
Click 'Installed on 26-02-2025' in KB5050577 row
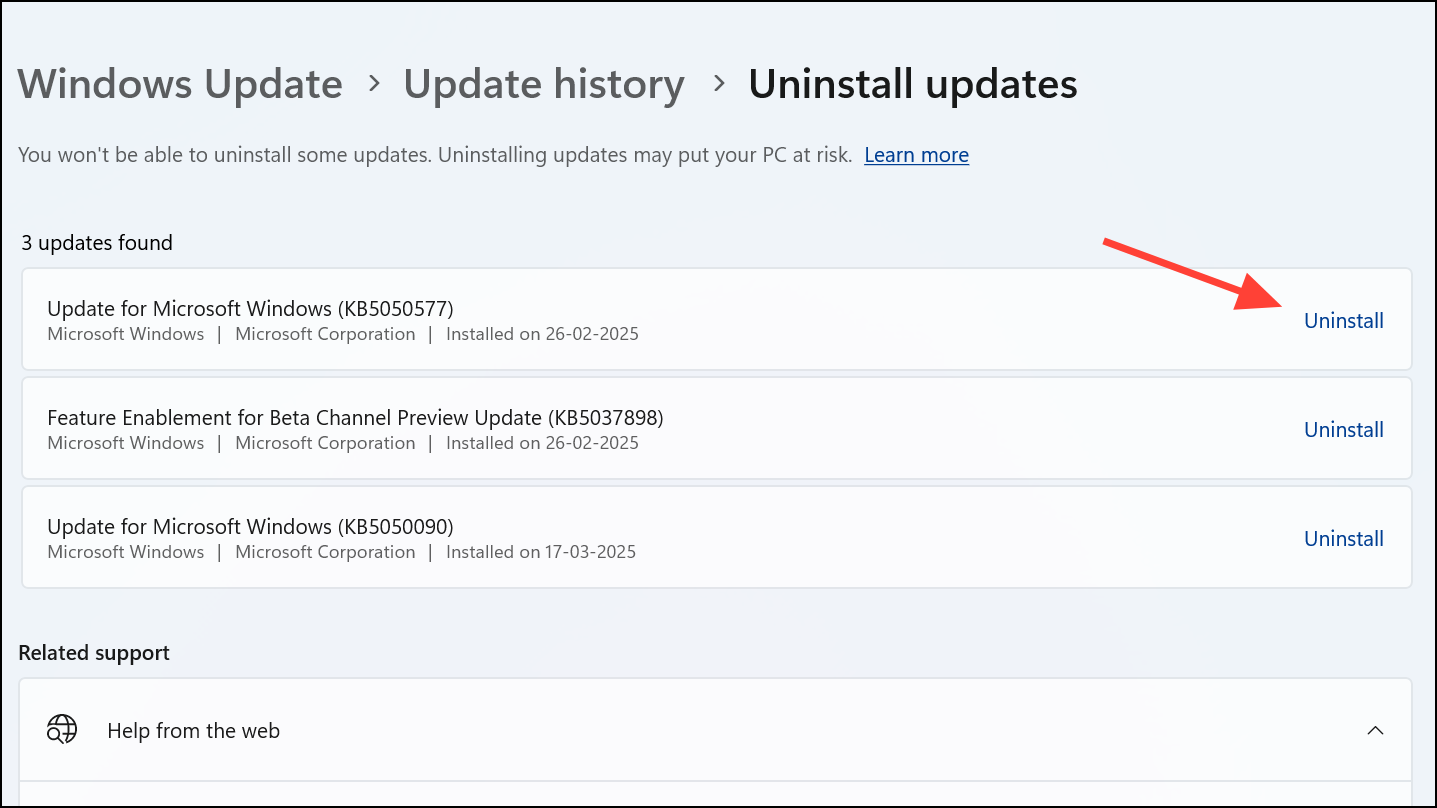click(542, 334)
